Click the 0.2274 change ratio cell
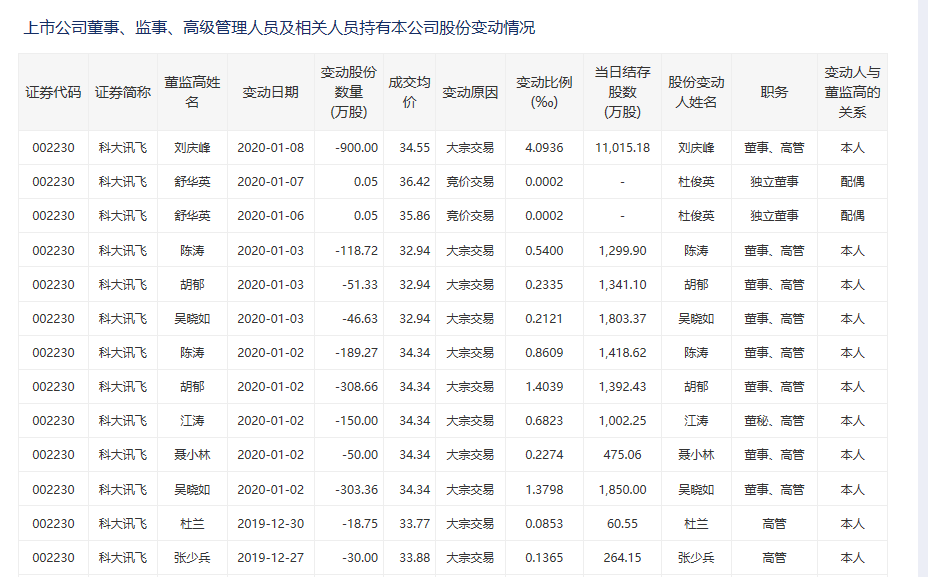928x577 pixels. click(x=544, y=454)
